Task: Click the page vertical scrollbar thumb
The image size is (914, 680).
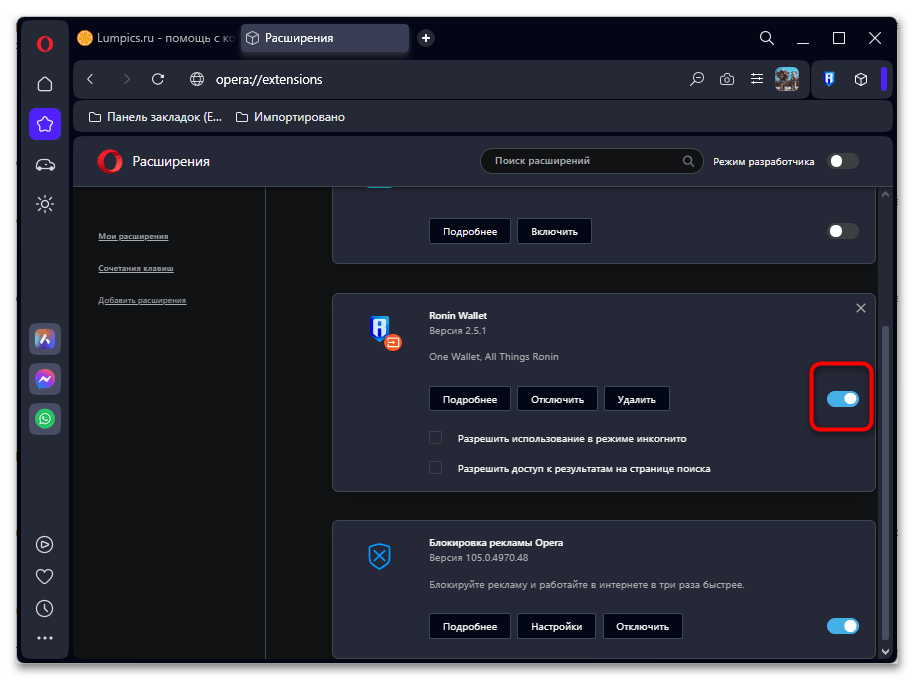Action: tap(885, 483)
